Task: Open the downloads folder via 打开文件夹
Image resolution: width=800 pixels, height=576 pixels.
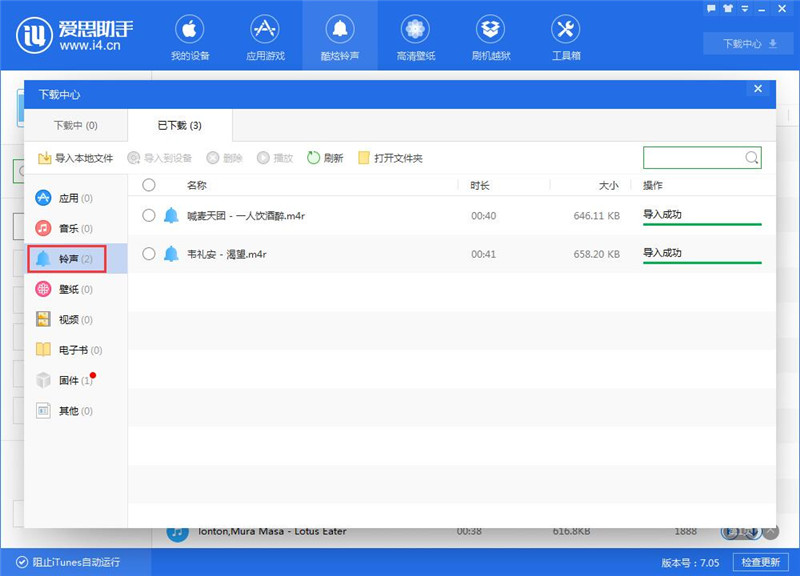Action: click(396, 158)
